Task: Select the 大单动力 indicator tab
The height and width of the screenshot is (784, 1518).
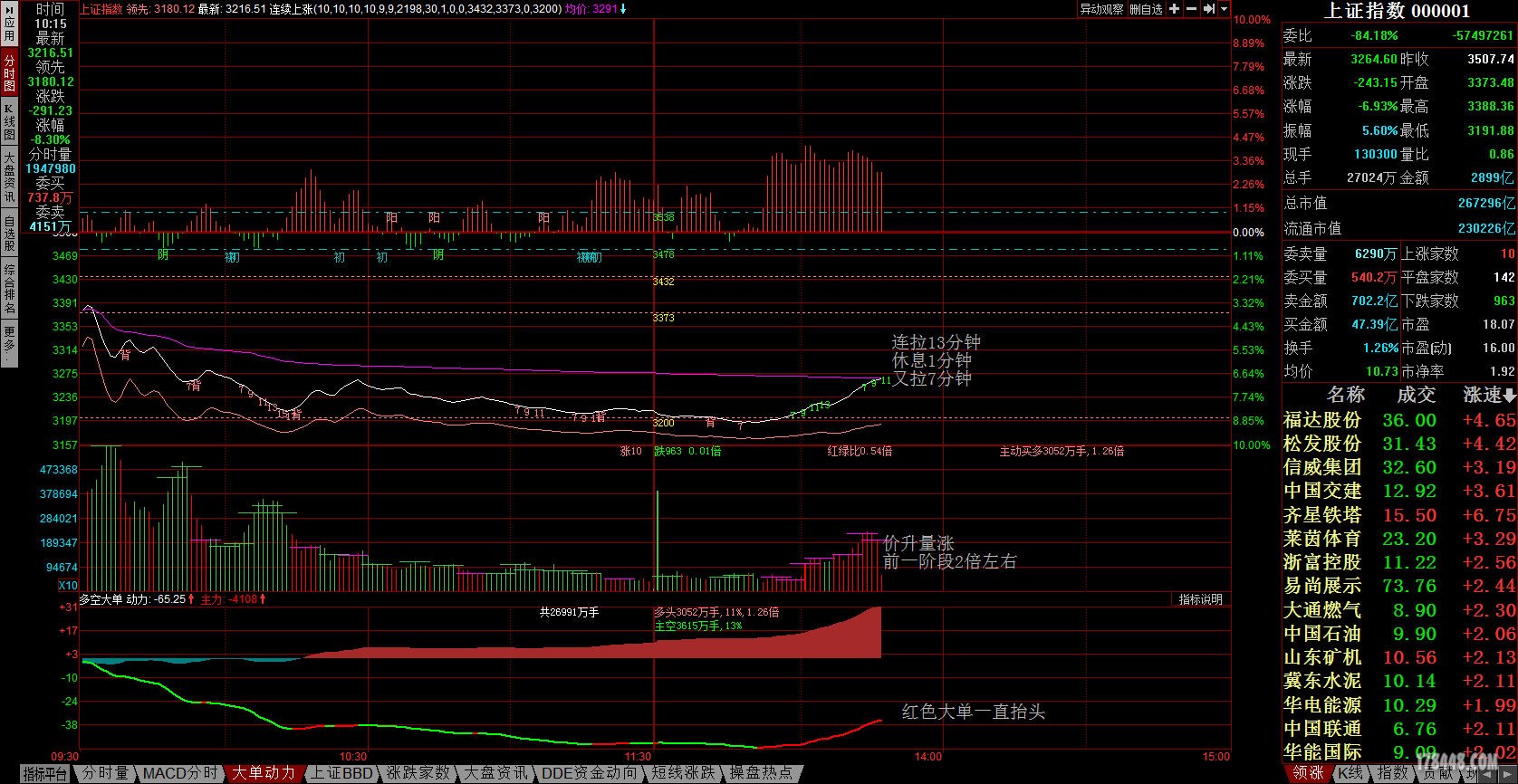Action: [264, 774]
